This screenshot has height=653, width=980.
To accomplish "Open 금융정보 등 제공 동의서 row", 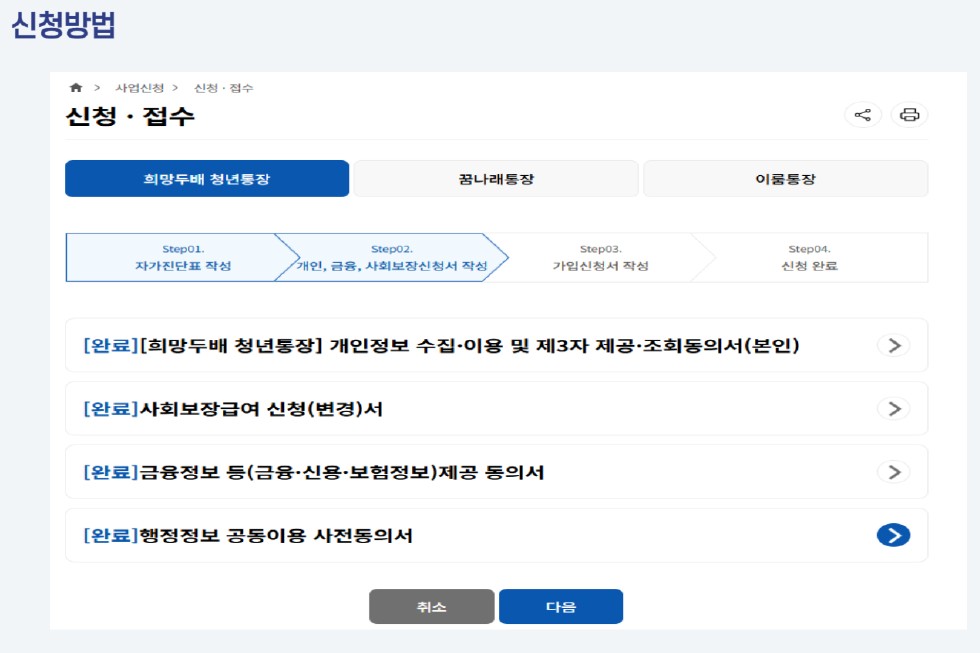I will 496,472.
